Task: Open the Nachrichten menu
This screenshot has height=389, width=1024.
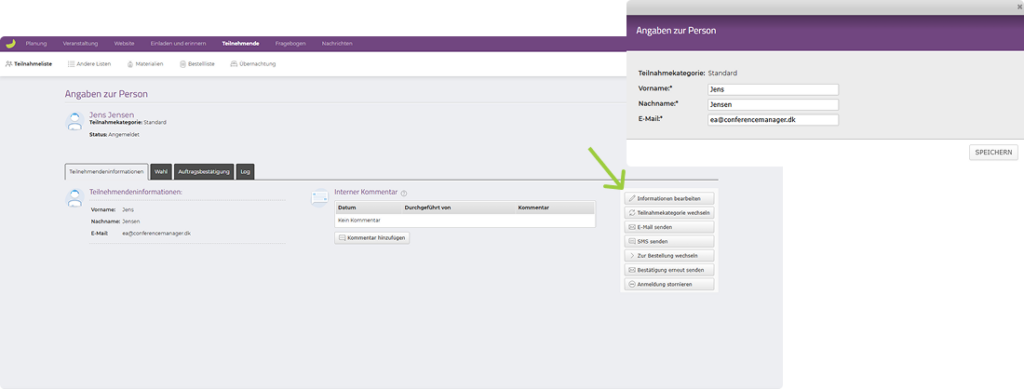Action: click(x=337, y=44)
